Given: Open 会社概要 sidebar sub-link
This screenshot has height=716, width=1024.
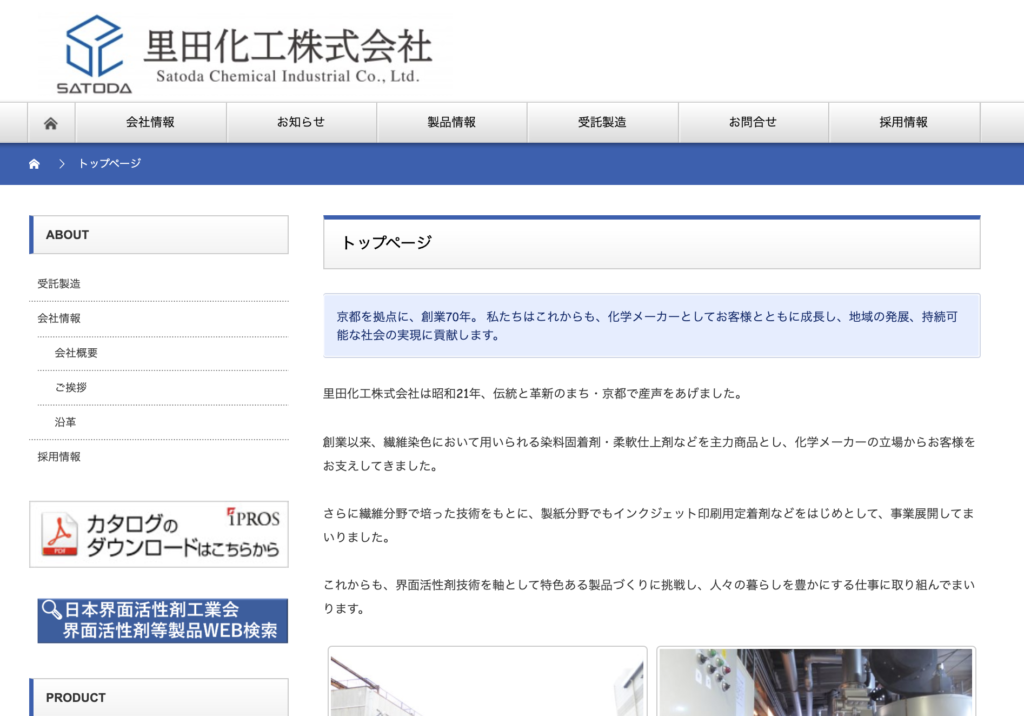Looking at the screenshot, I should click(x=76, y=353).
